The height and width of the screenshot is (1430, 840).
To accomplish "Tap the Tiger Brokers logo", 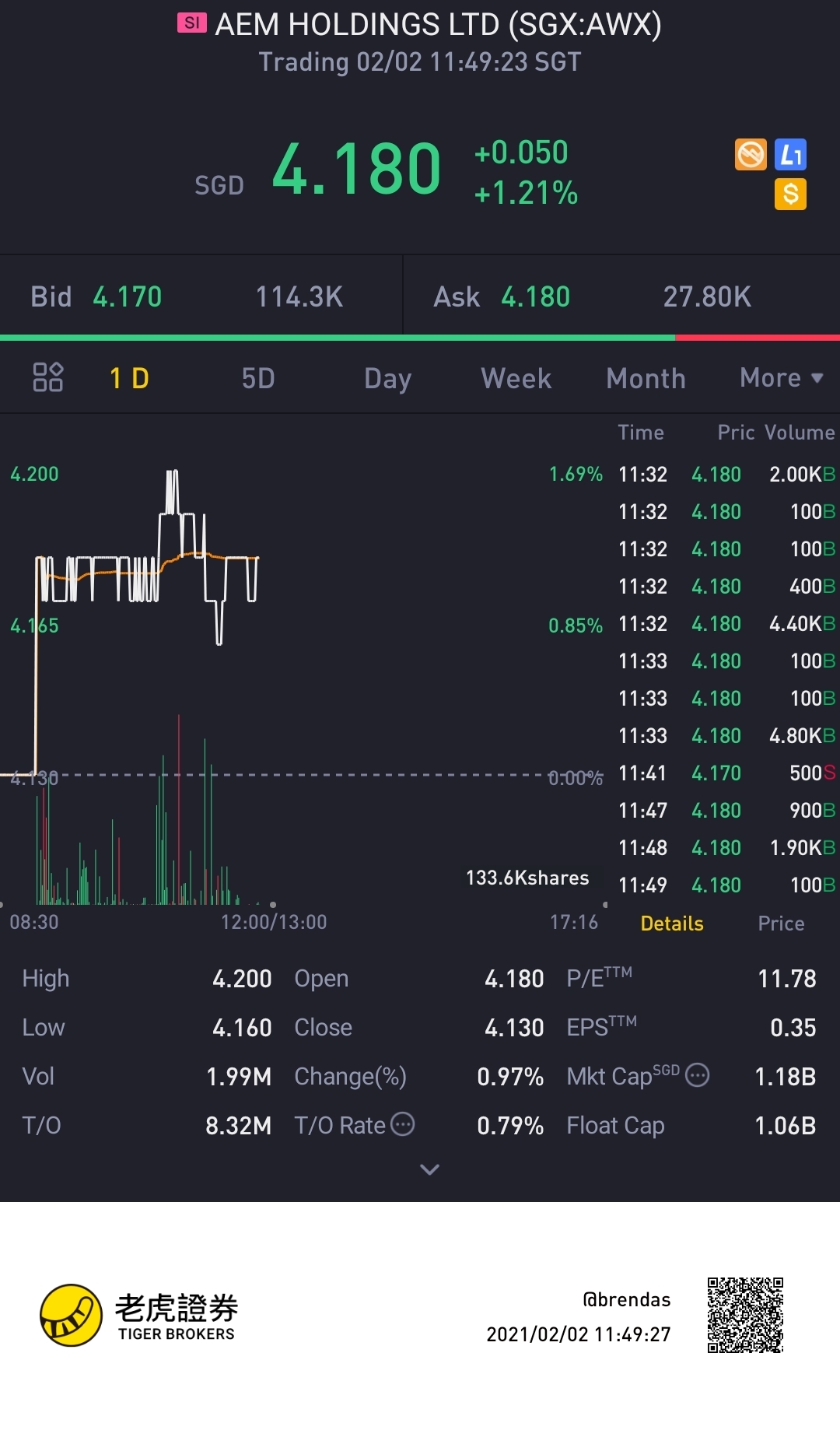I will click(139, 1315).
